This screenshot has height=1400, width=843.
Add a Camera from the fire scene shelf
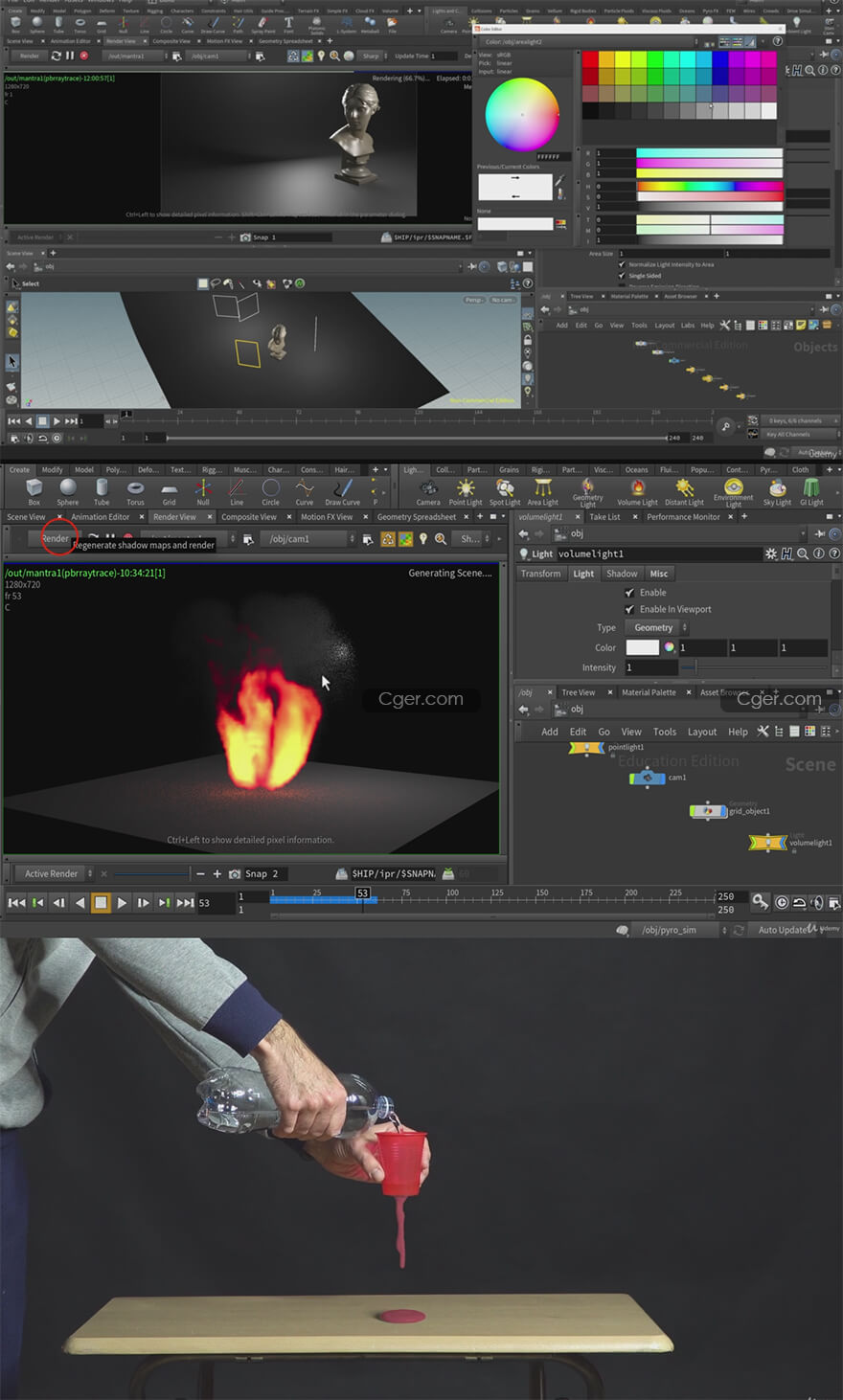[428, 492]
